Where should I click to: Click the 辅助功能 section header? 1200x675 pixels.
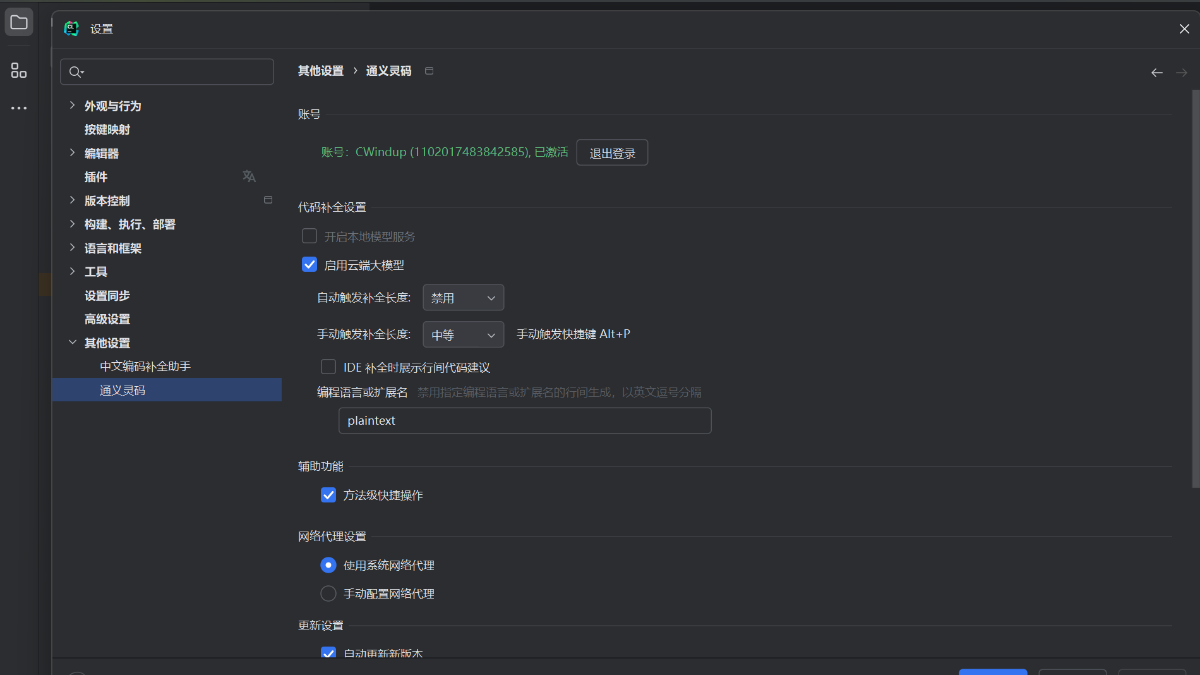320,466
